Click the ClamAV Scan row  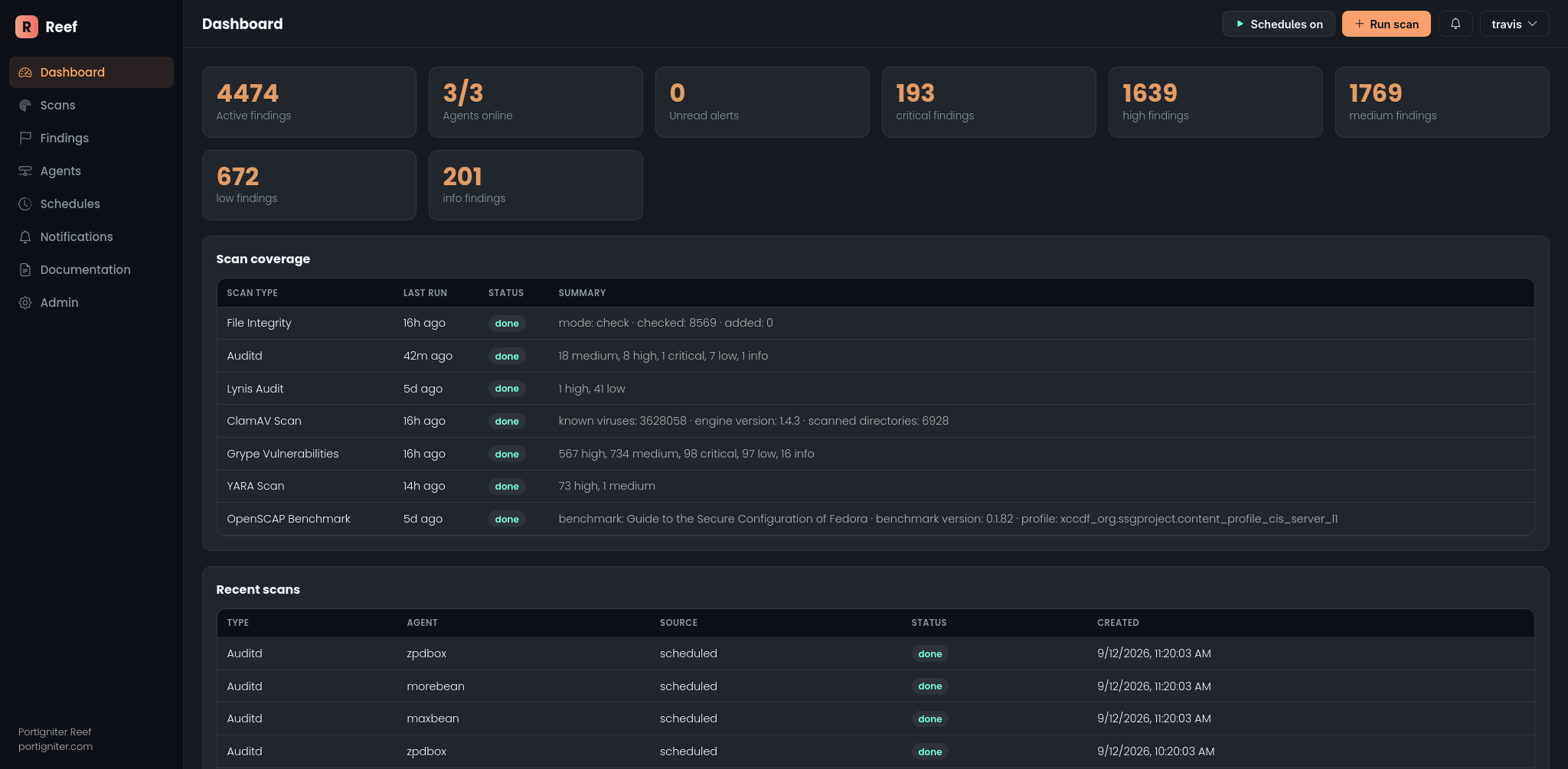coord(876,421)
